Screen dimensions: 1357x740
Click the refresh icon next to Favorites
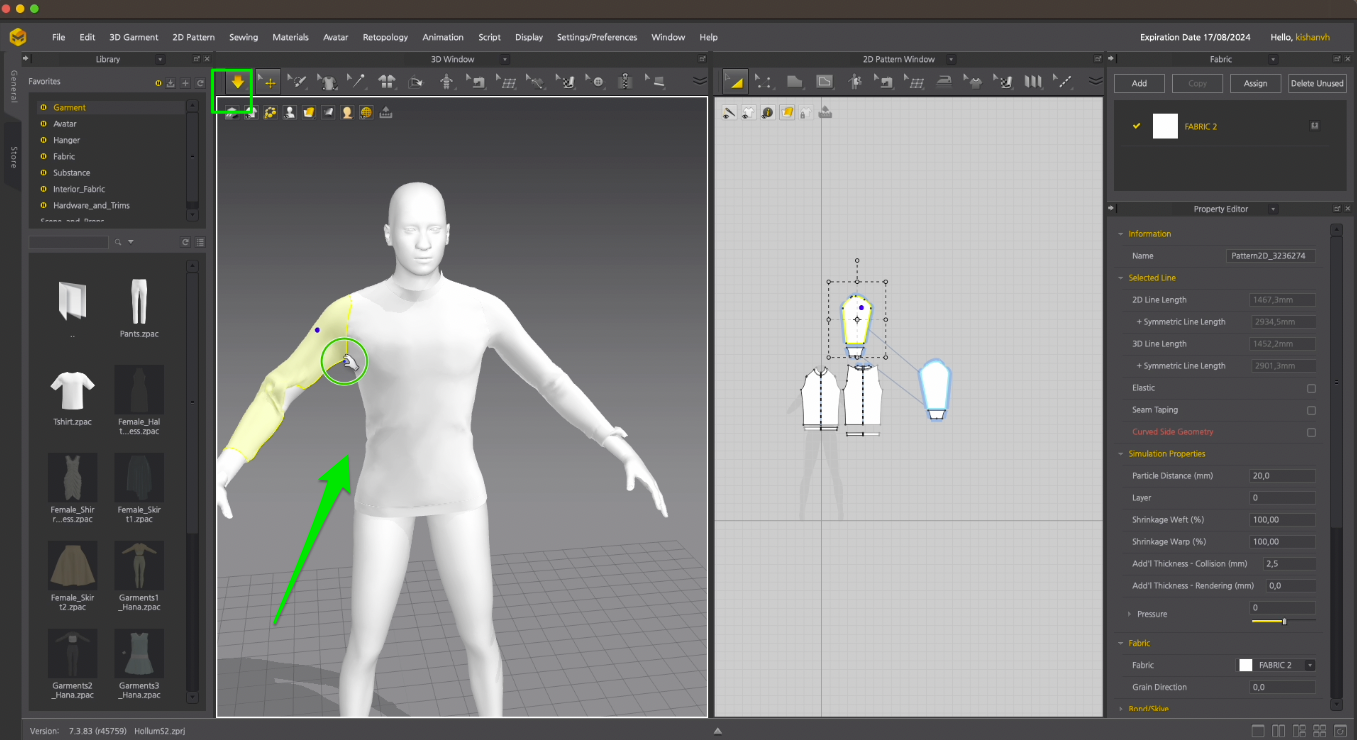click(200, 82)
